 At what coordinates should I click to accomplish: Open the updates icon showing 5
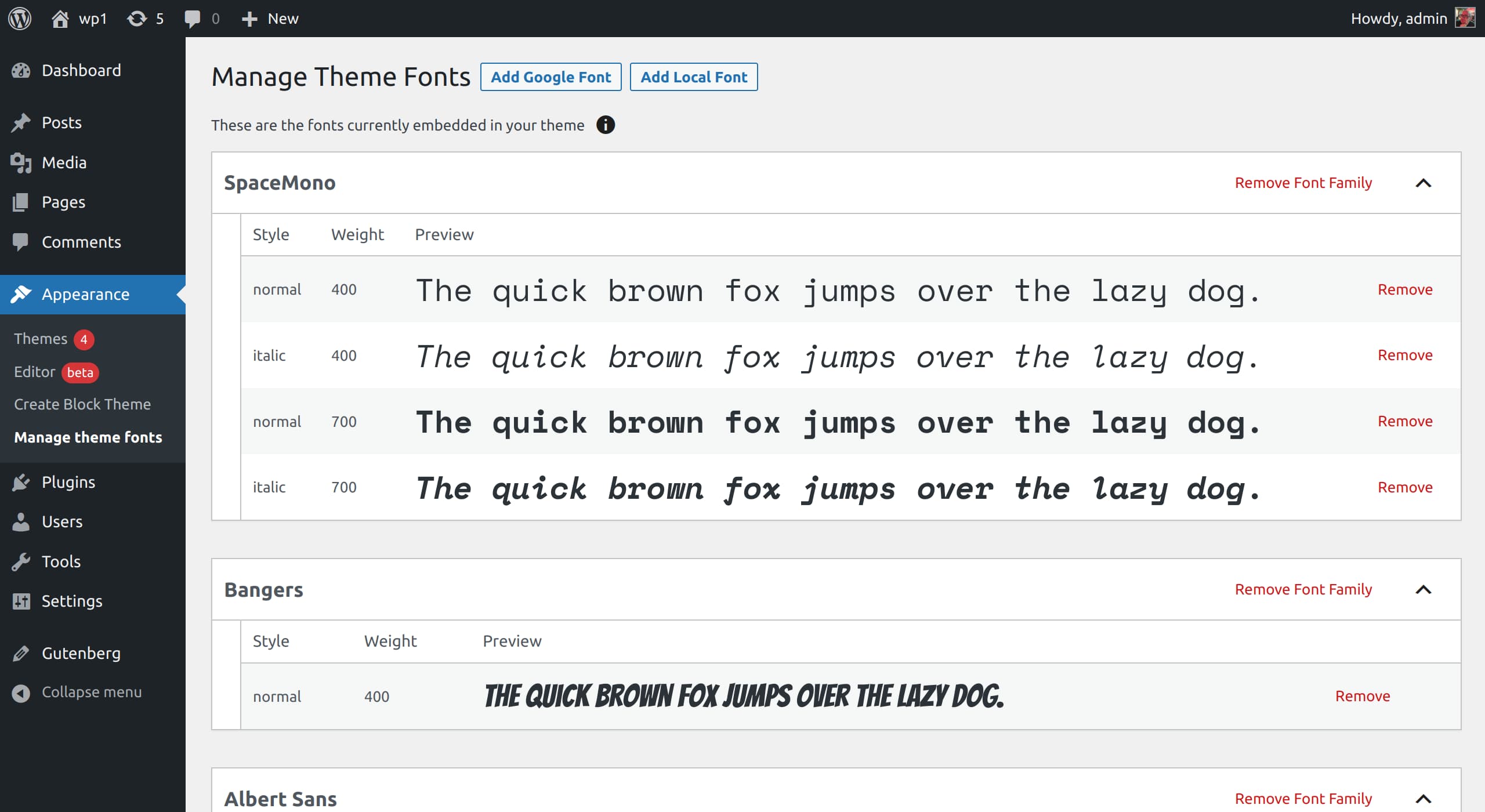(137, 19)
